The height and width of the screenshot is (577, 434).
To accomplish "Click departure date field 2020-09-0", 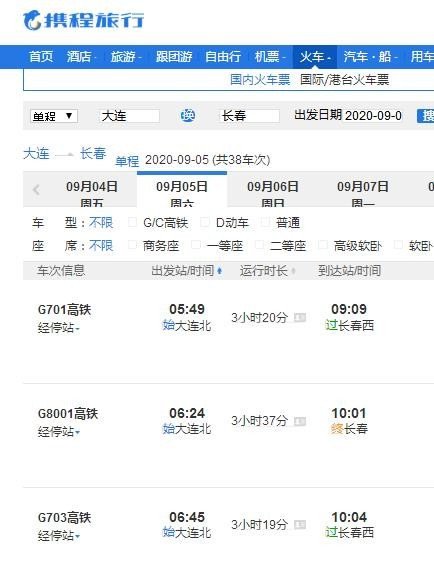I will pos(373,116).
